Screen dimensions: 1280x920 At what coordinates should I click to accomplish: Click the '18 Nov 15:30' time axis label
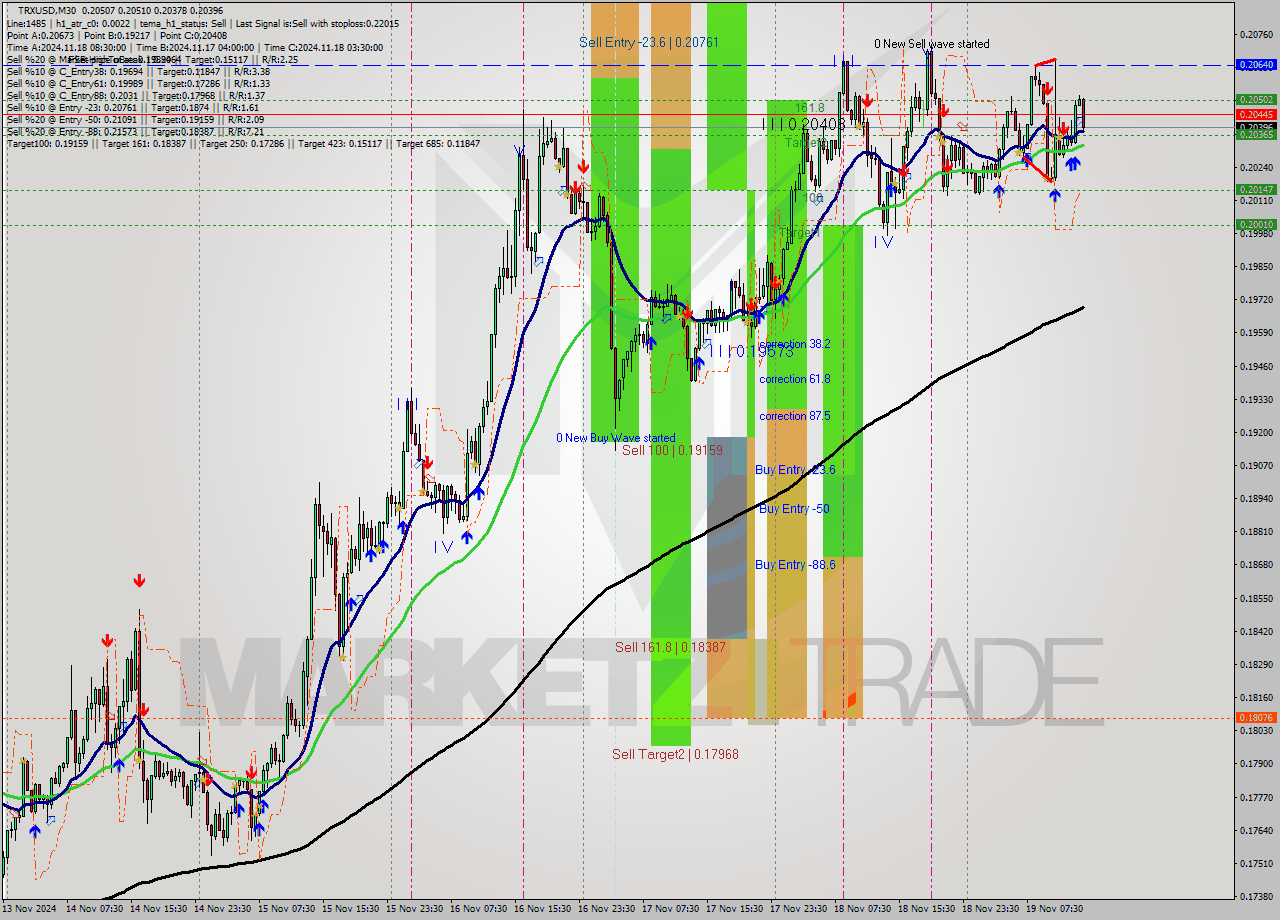click(x=927, y=909)
